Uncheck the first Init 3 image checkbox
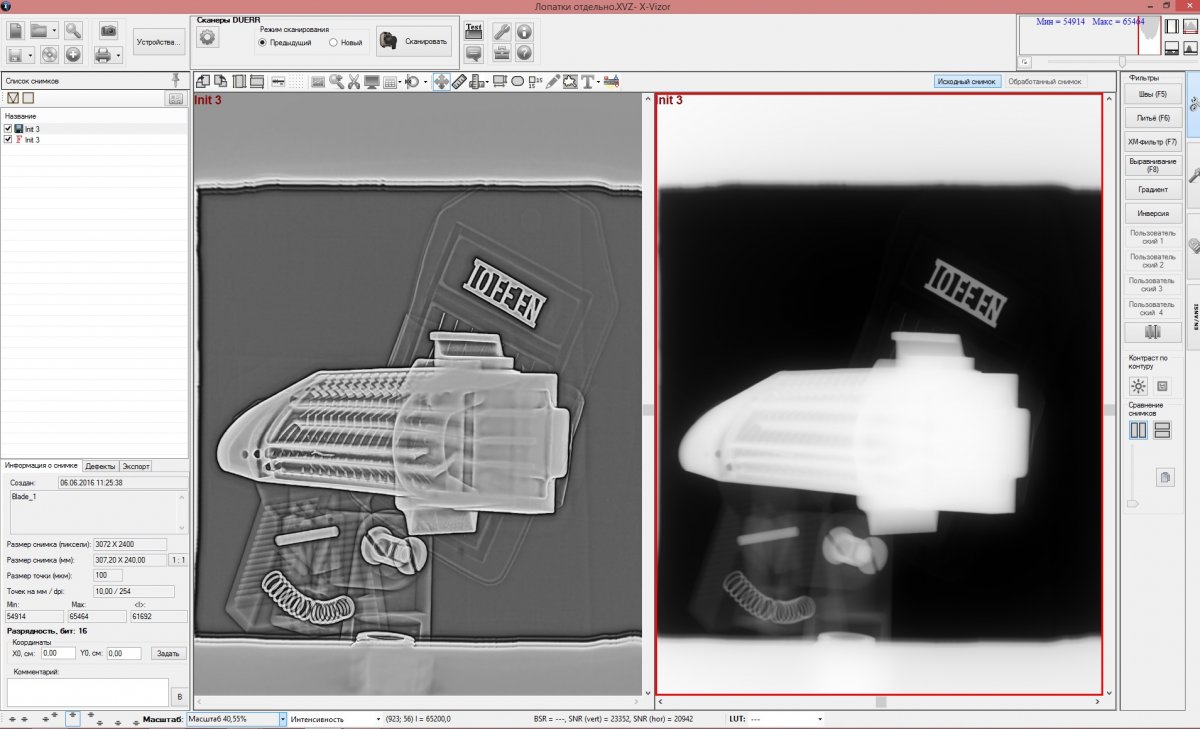The image size is (1200, 729). click(8, 129)
